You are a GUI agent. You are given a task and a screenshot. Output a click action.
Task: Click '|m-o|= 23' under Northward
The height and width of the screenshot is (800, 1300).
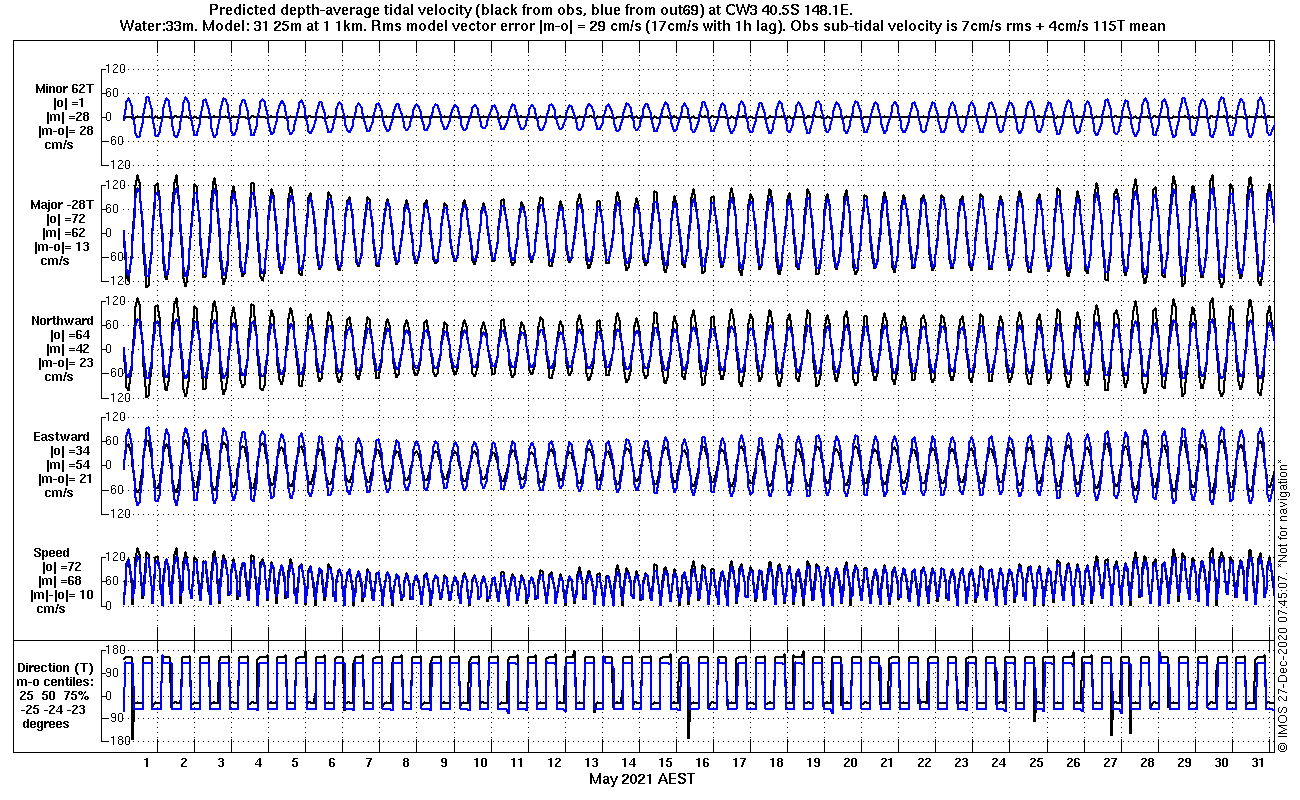(x=64, y=363)
